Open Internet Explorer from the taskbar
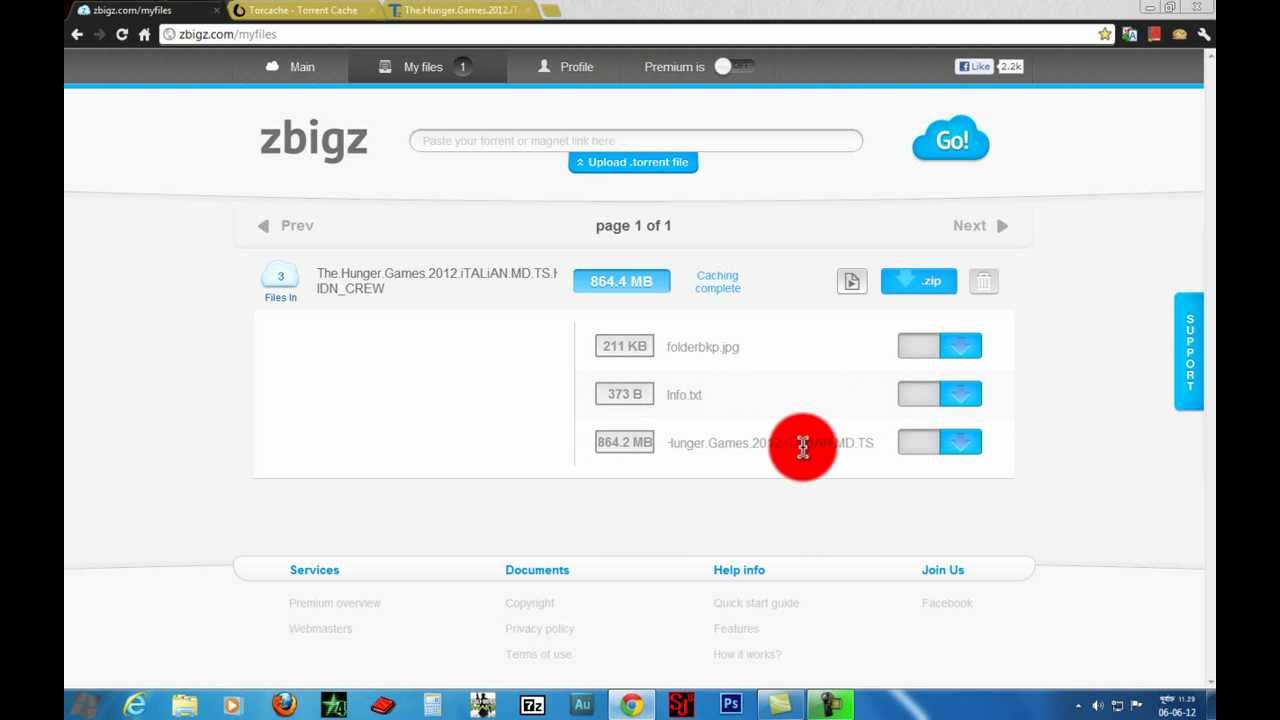The height and width of the screenshot is (720, 1280). pos(134,705)
